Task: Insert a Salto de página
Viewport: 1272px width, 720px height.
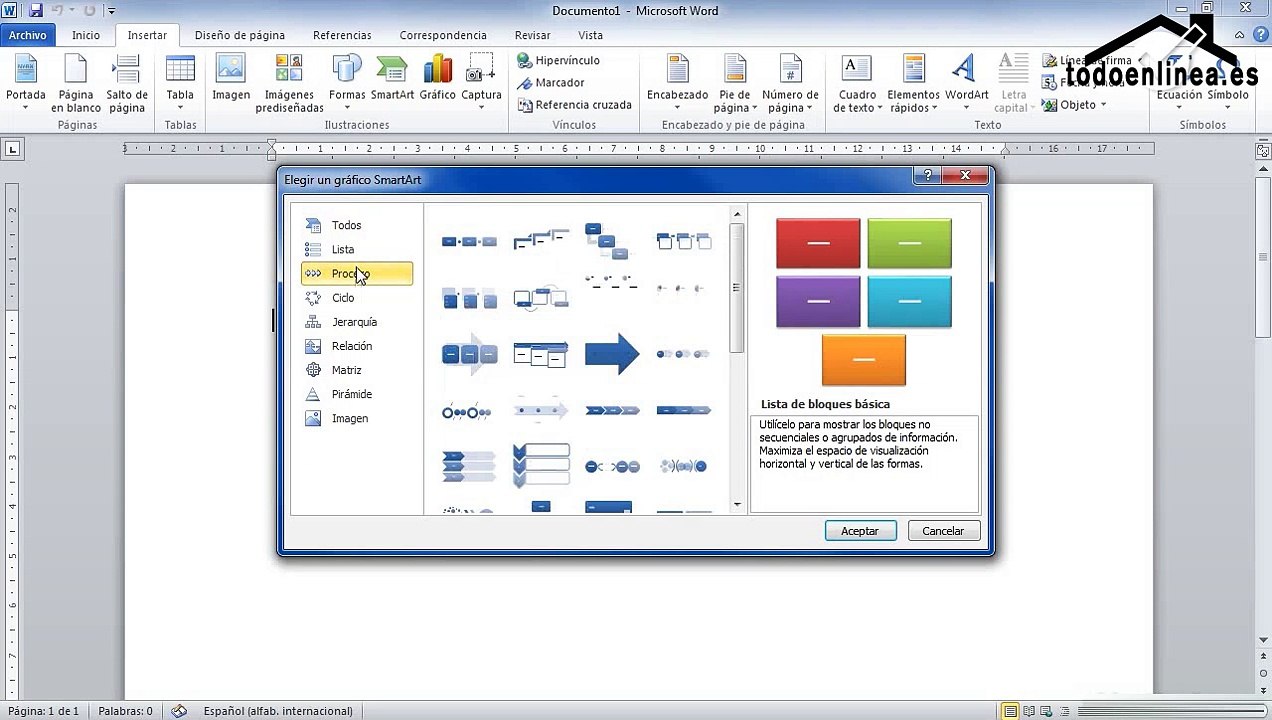Action: tap(127, 84)
